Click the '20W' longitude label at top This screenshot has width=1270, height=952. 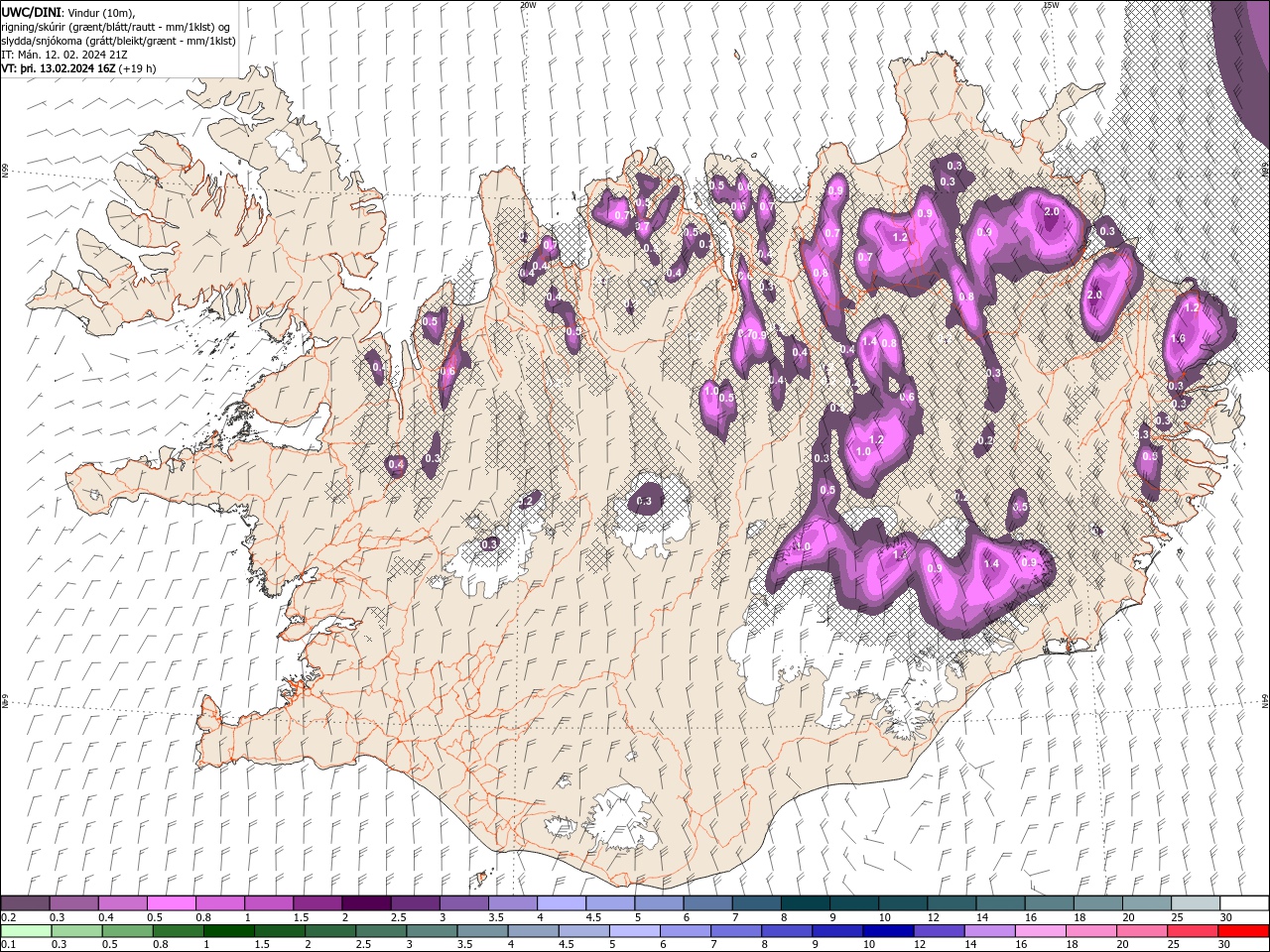528,5
